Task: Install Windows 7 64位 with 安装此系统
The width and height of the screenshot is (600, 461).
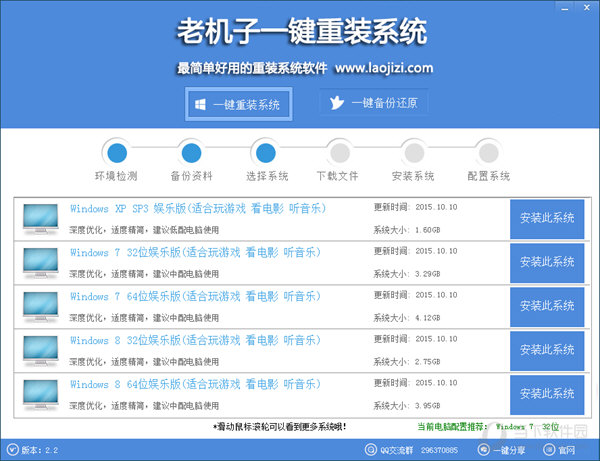Action: [547, 306]
